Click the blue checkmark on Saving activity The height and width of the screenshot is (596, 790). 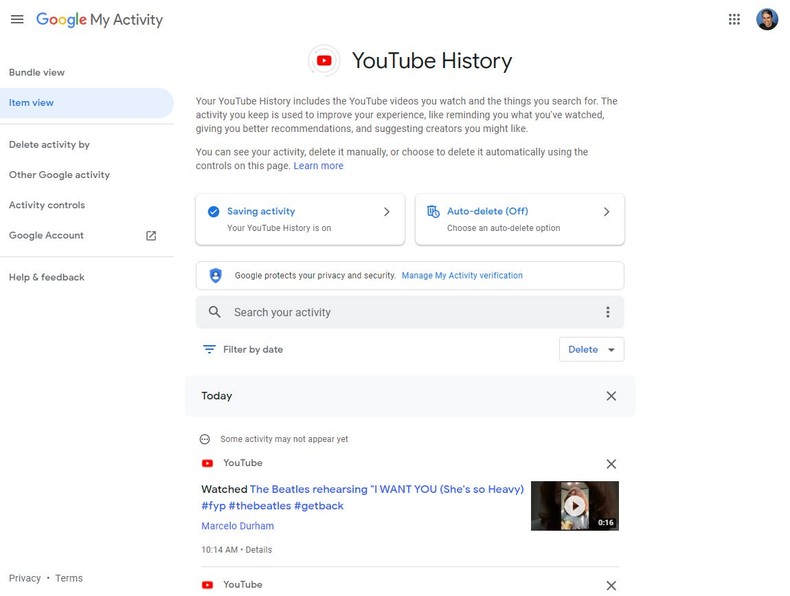(214, 212)
